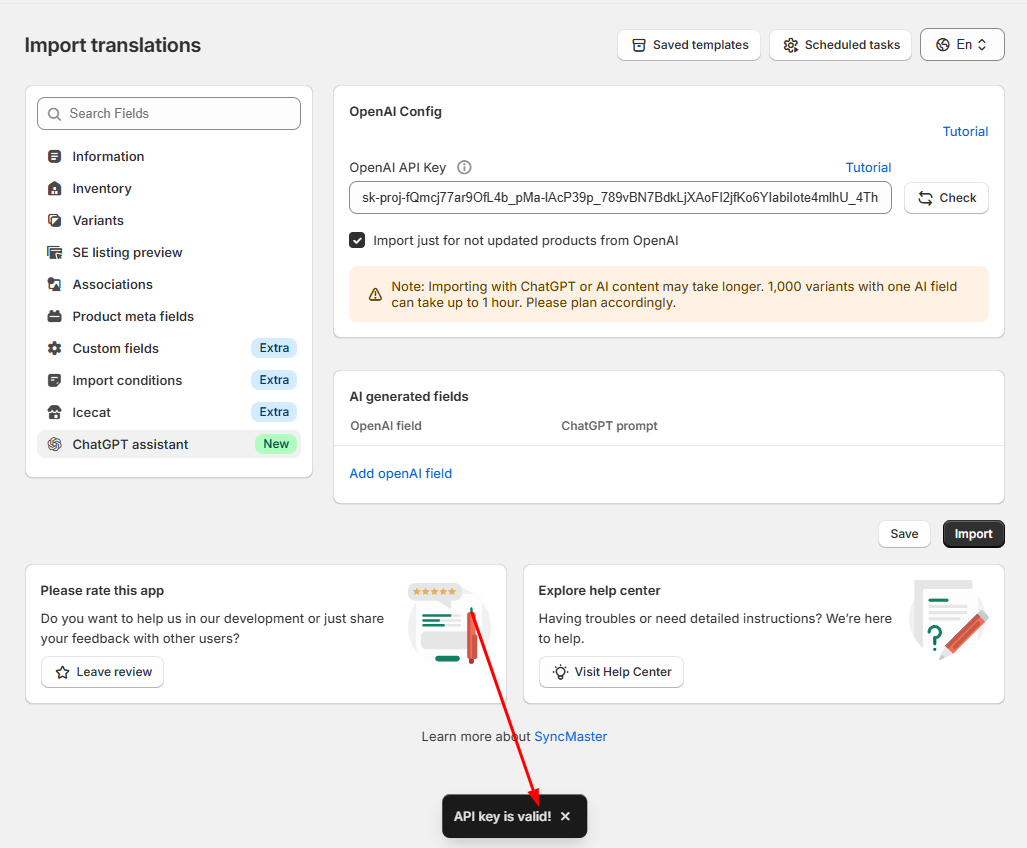Click the Import button

pyautogui.click(x=973, y=534)
